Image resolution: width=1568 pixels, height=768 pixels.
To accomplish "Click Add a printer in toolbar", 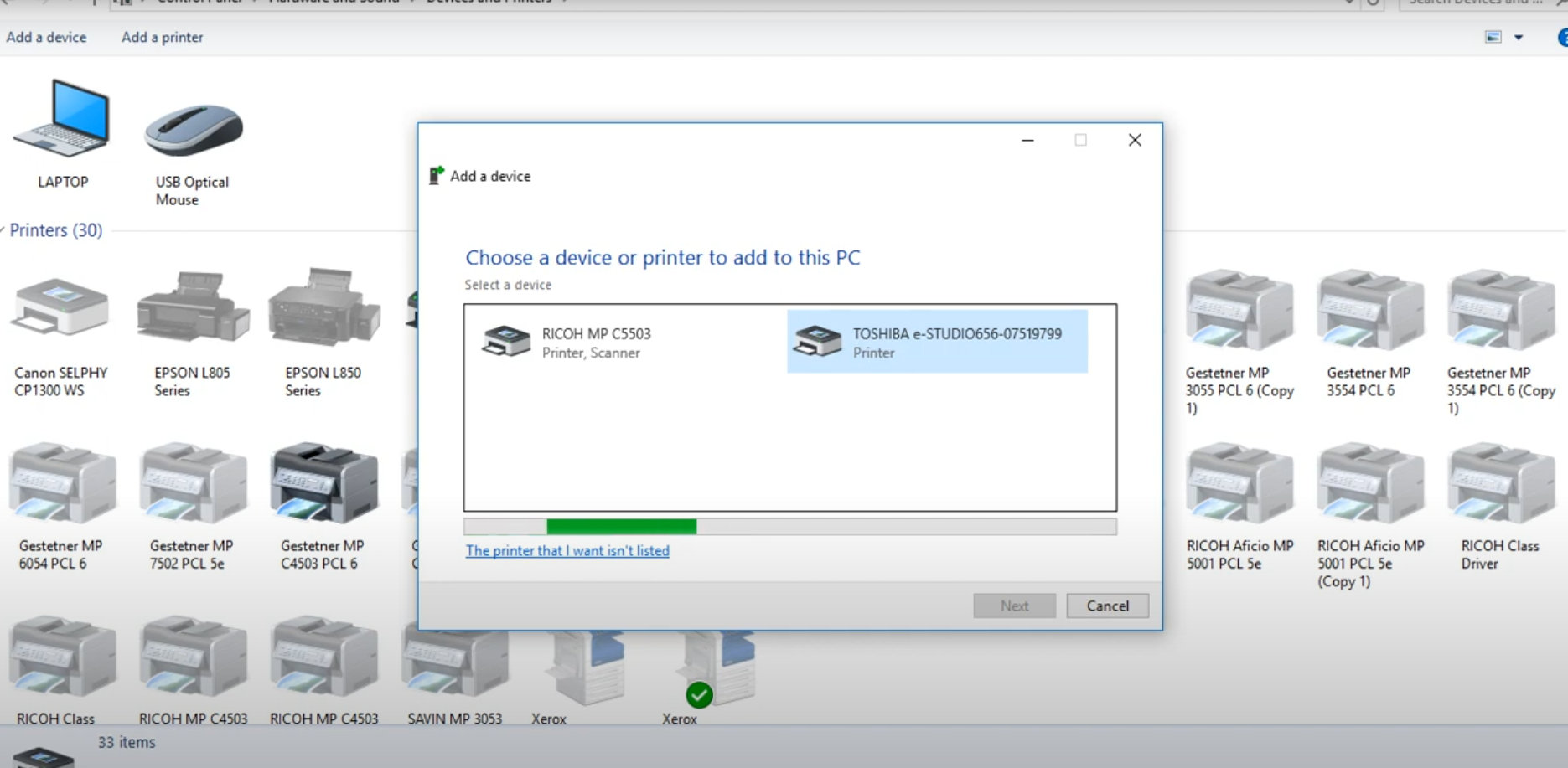I will [x=162, y=38].
